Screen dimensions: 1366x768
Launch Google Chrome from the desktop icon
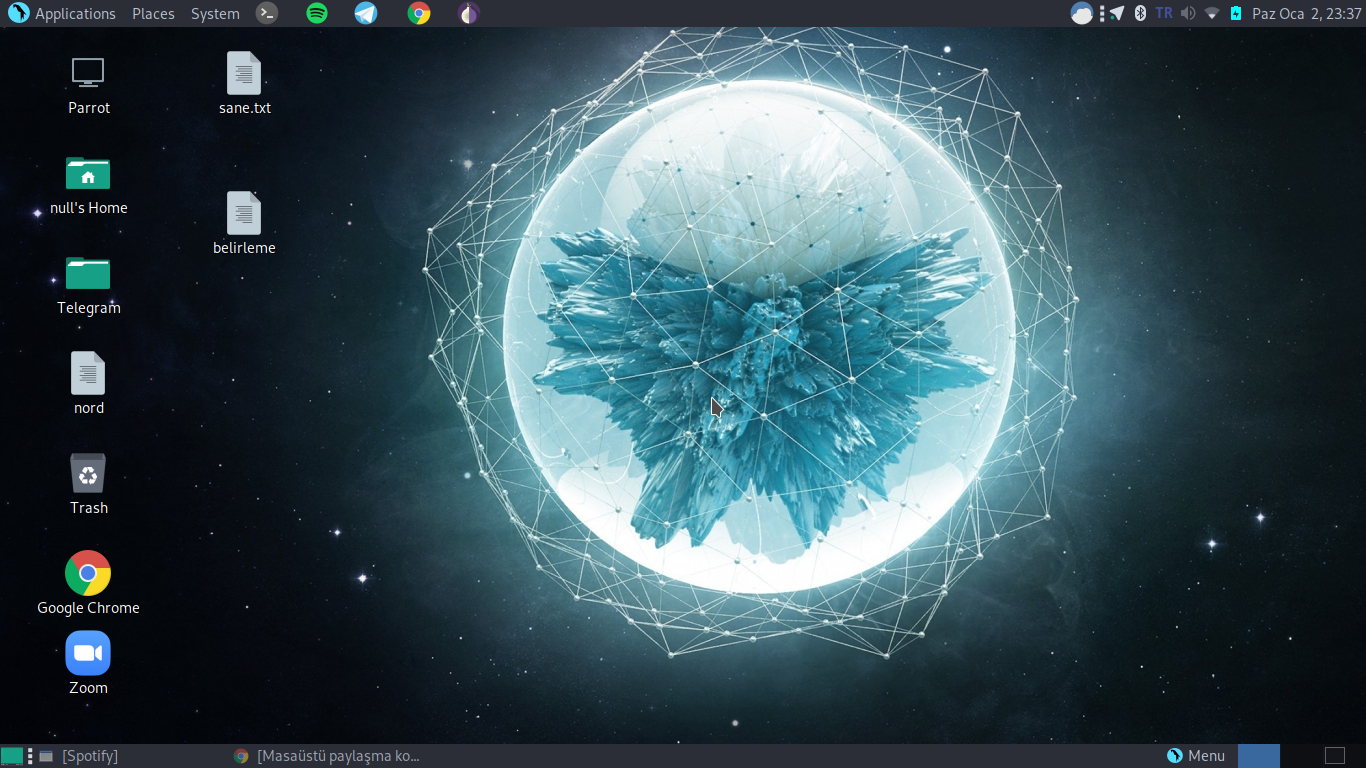click(88, 573)
